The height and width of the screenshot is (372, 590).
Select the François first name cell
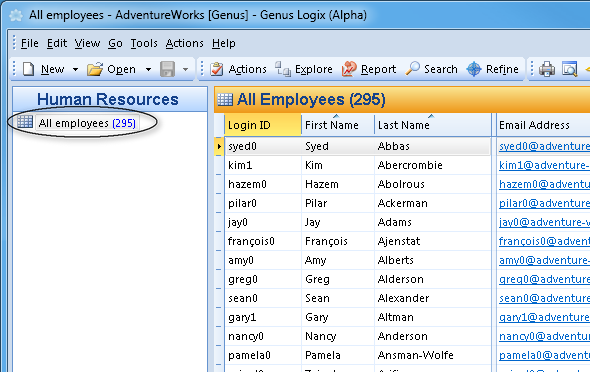(x=338, y=241)
